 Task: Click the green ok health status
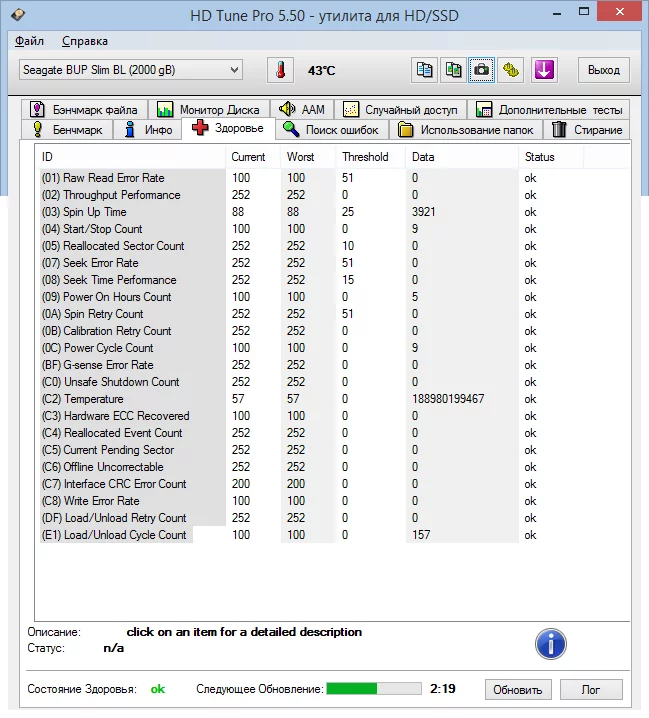coord(158,689)
